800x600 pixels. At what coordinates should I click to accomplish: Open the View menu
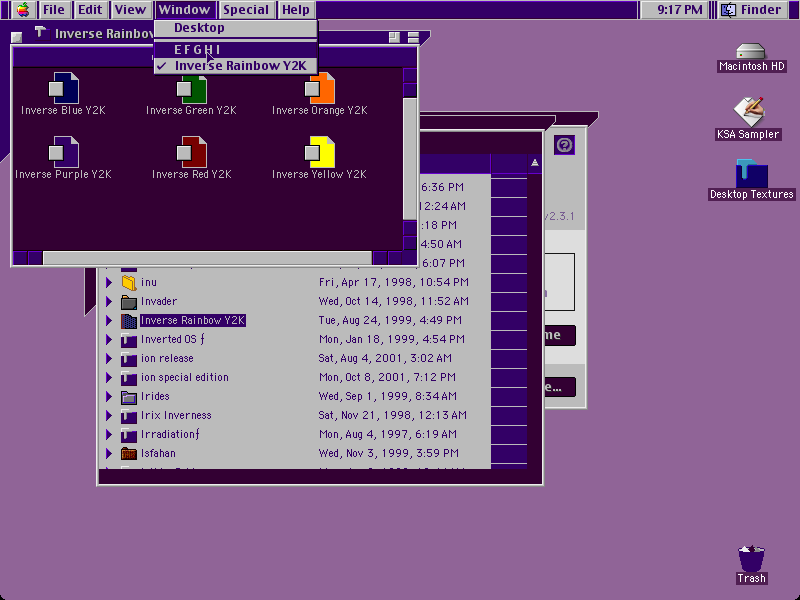point(130,10)
